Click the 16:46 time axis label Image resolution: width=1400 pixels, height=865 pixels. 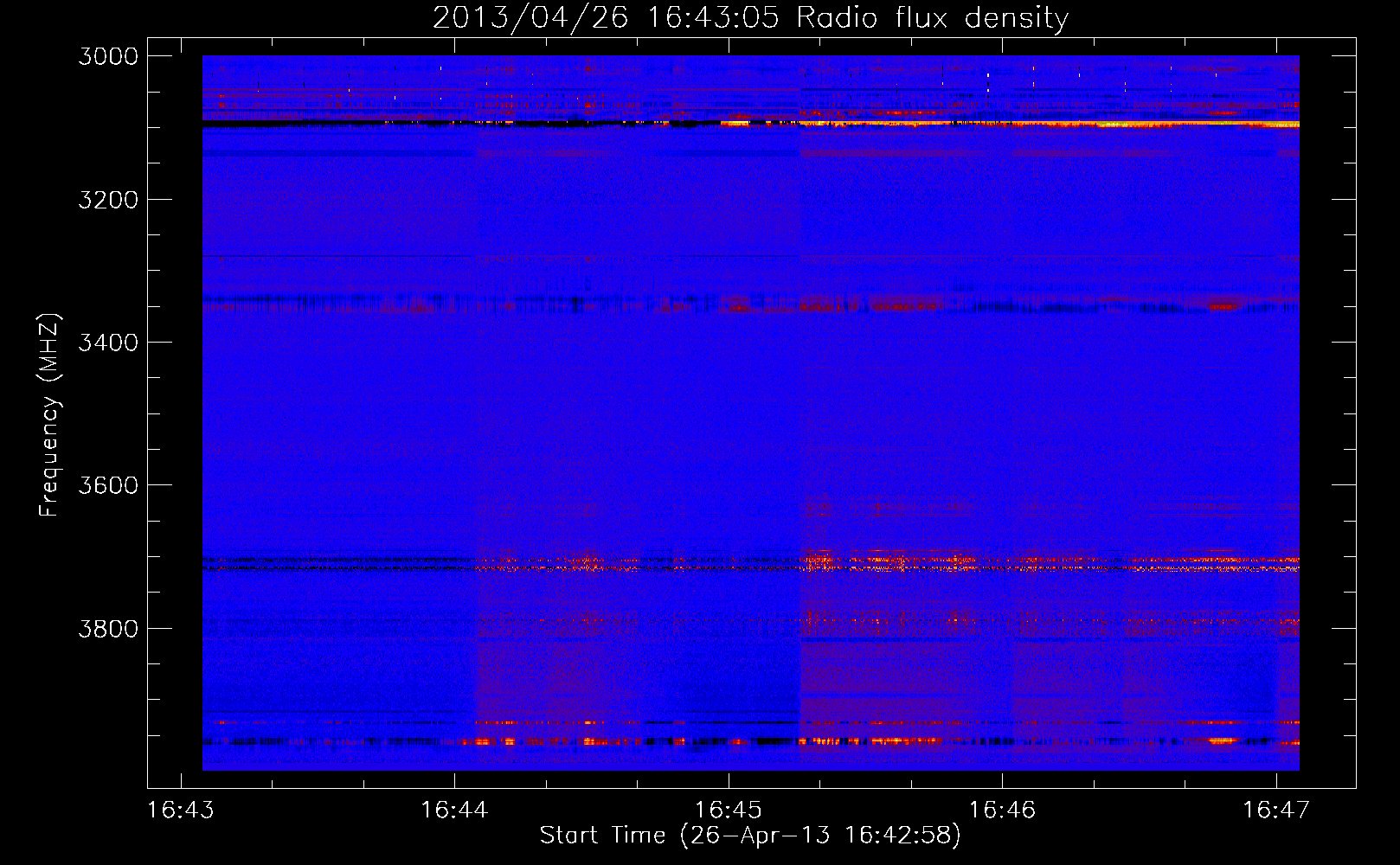click(x=1002, y=810)
